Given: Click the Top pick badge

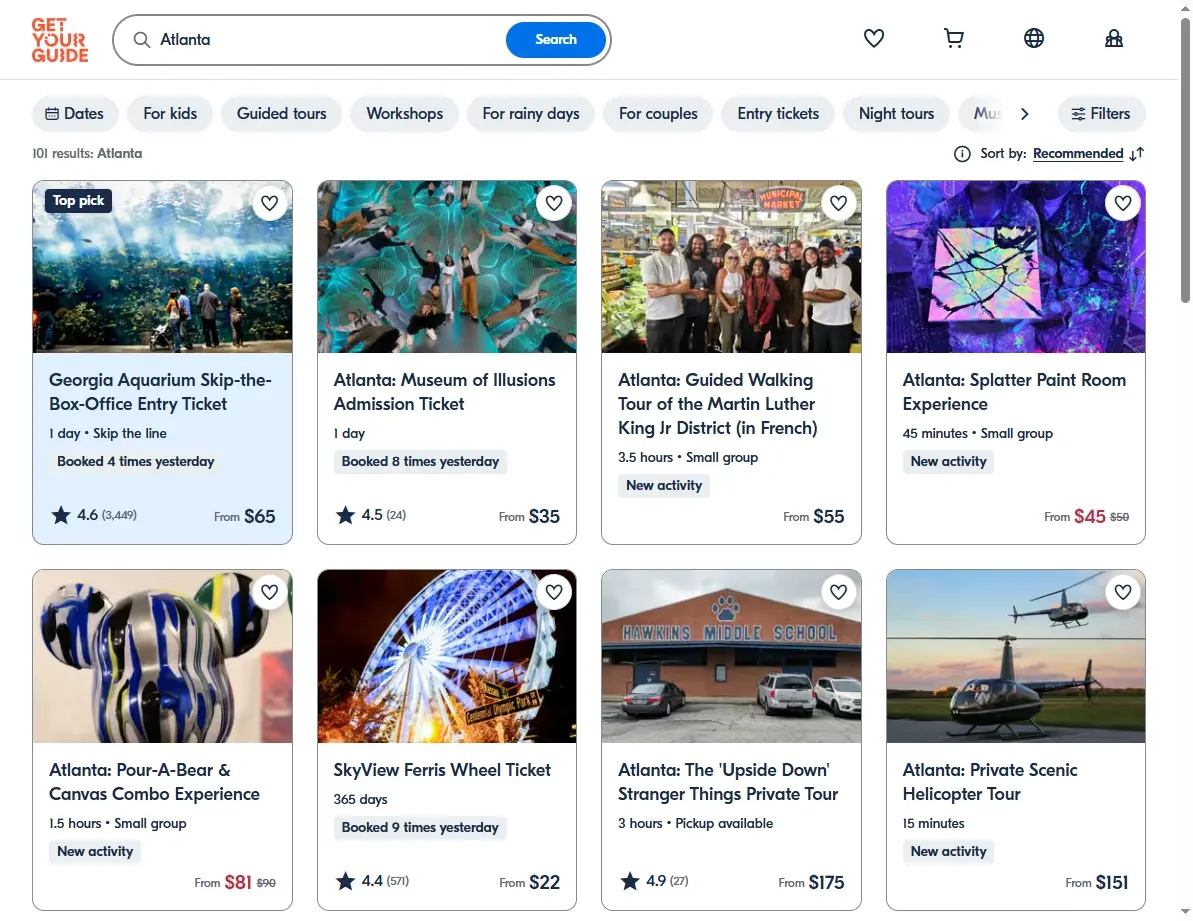Looking at the screenshot, I should [78, 201].
